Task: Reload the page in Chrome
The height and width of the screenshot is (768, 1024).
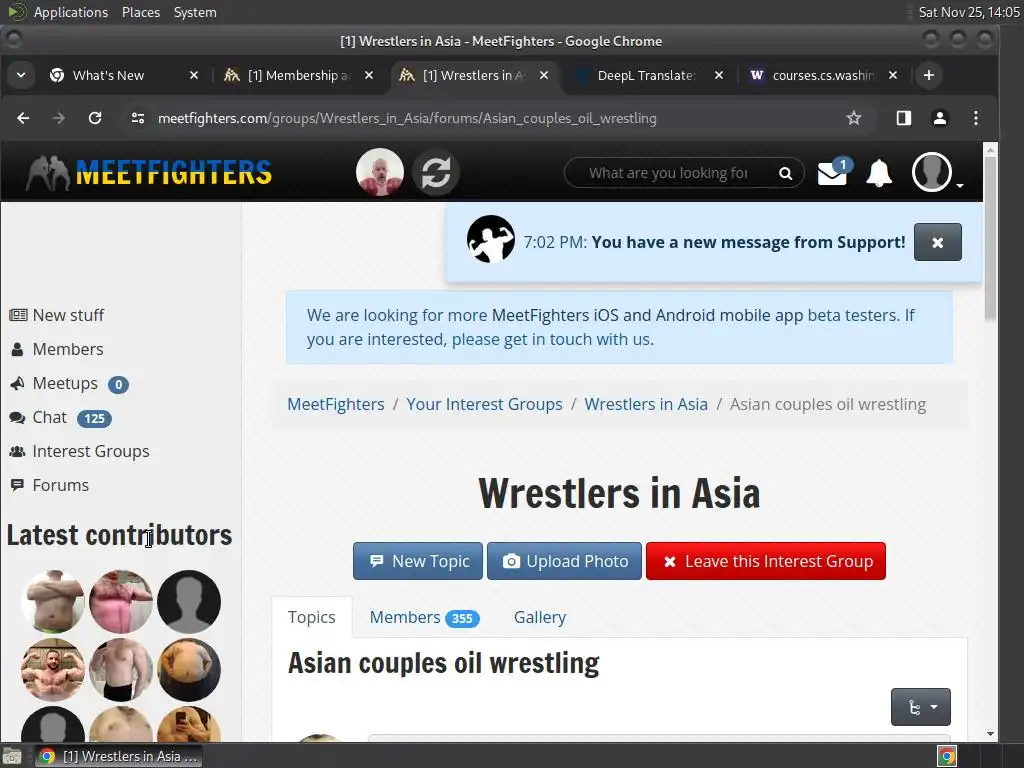Action: (95, 118)
